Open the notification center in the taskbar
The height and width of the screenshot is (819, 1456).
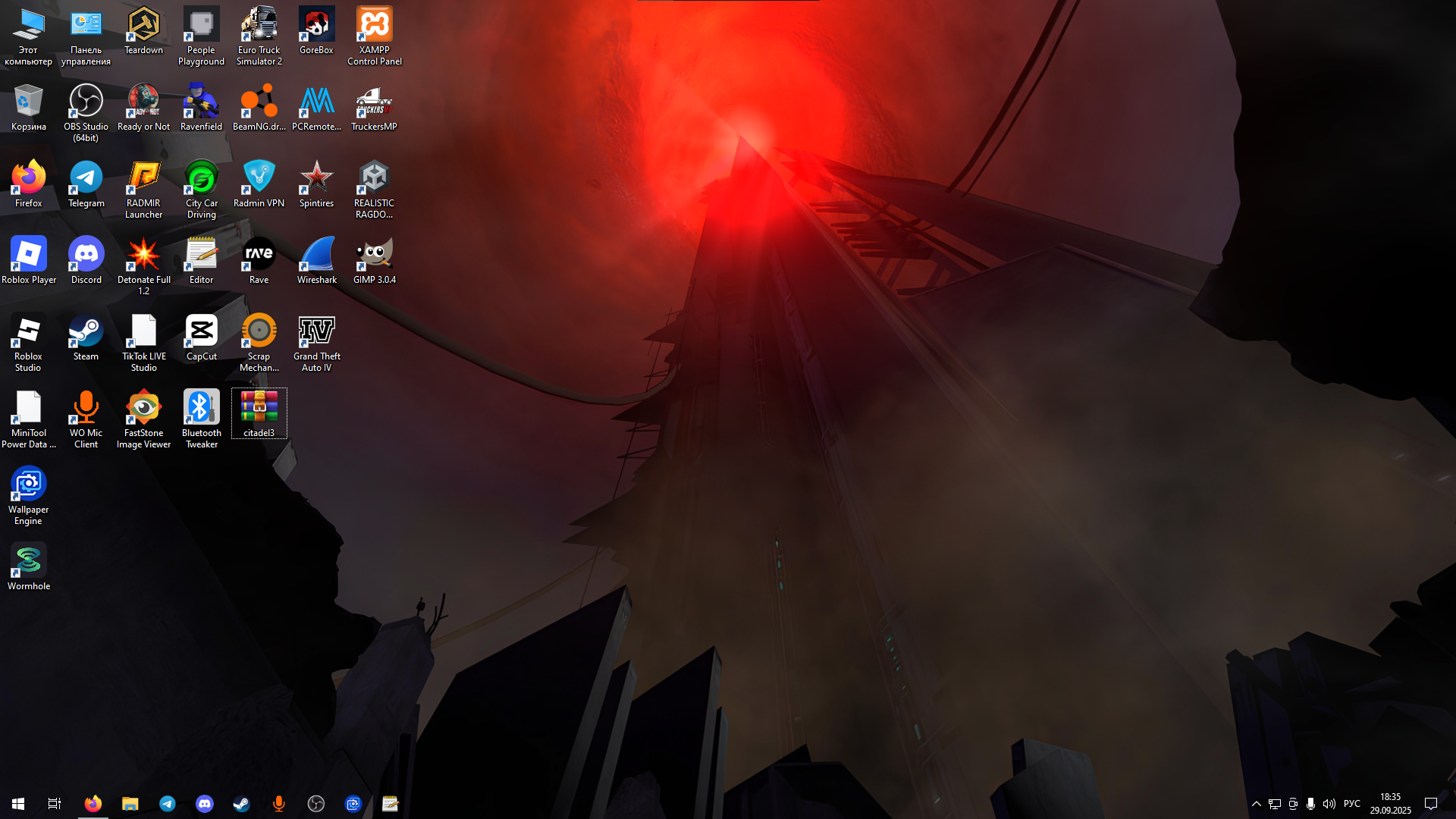click(1430, 804)
